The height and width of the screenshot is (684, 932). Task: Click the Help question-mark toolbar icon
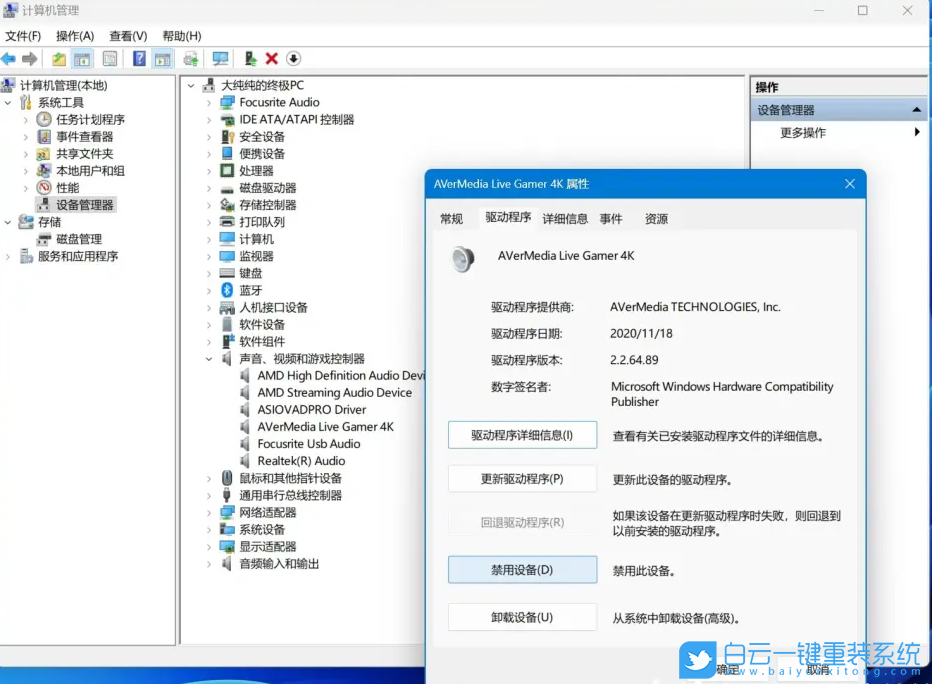[138, 58]
